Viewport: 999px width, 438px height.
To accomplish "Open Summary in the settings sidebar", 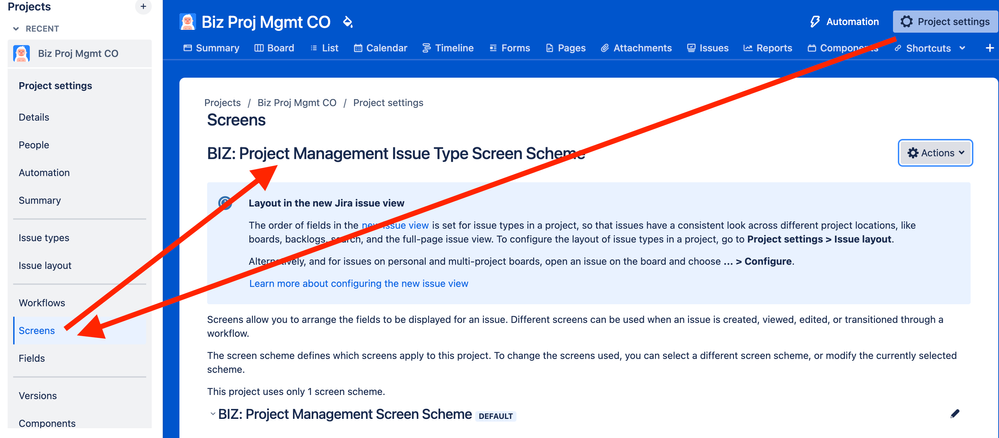I will pyautogui.click(x=40, y=200).
